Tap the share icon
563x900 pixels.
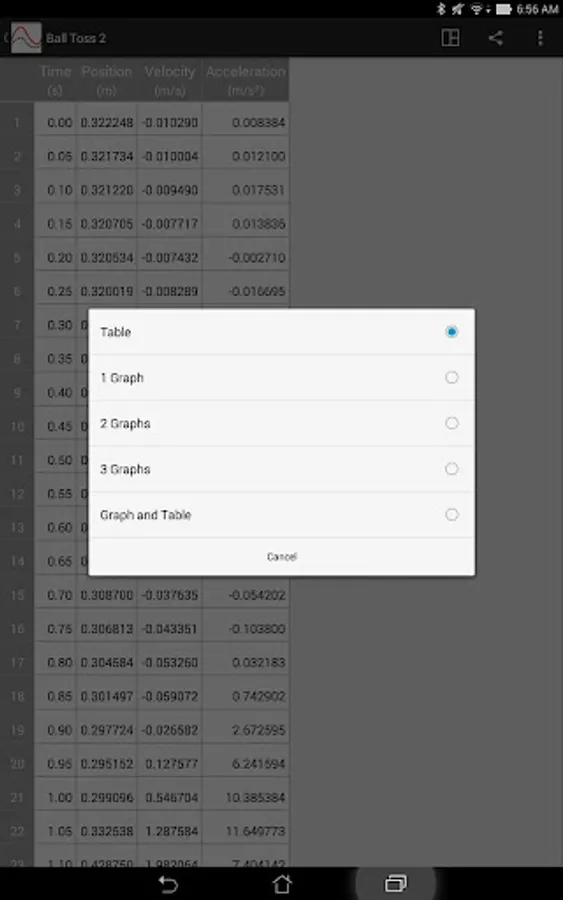[x=496, y=38]
